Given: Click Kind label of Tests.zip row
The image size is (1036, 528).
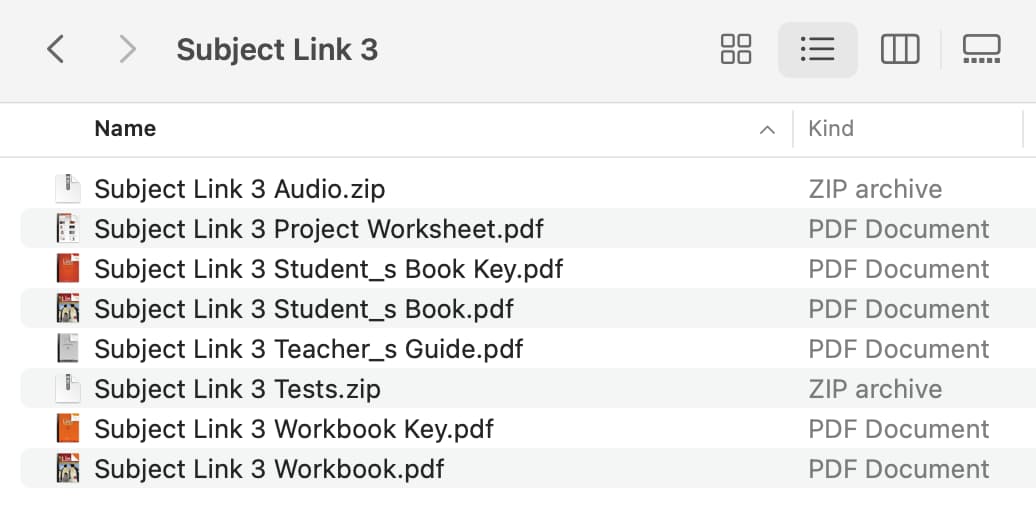Looking at the screenshot, I should [875, 389].
